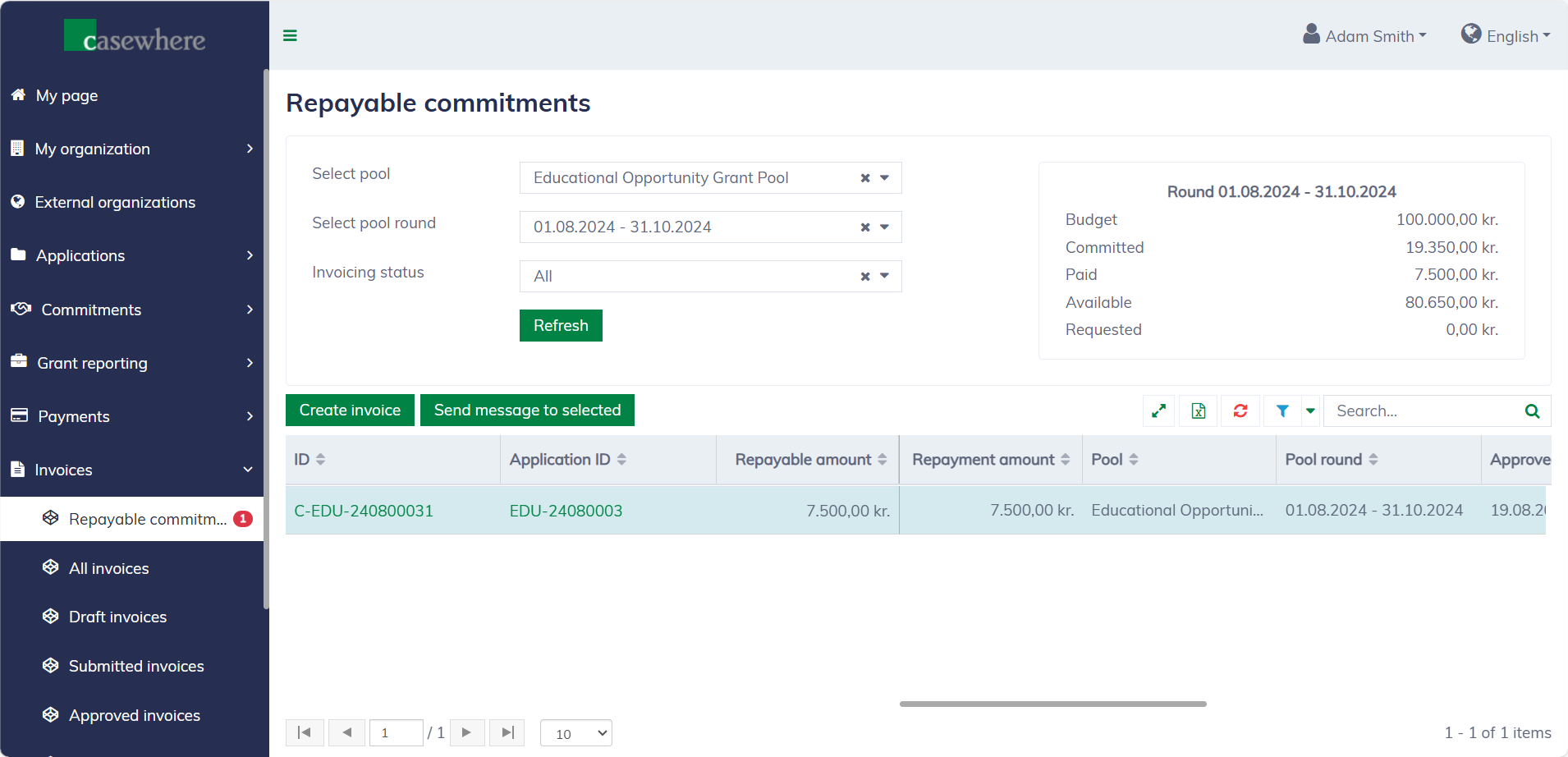The width and height of the screenshot is (1568, 757).
Task: Click the horizontal table scrollbar
Action: 1052,704
